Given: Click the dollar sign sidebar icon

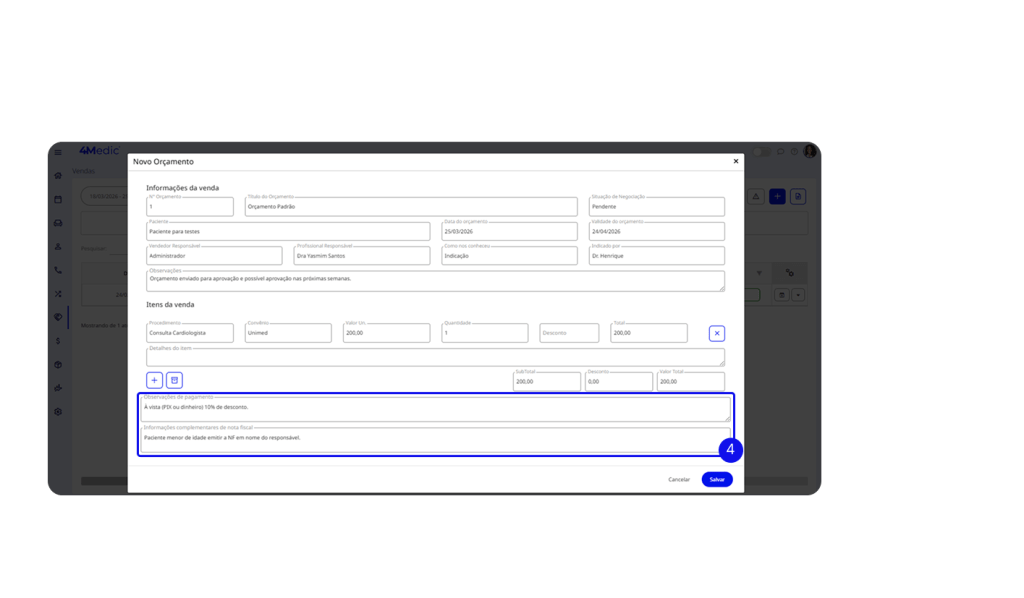Looking at the screenshot, I should pos(58,341).
